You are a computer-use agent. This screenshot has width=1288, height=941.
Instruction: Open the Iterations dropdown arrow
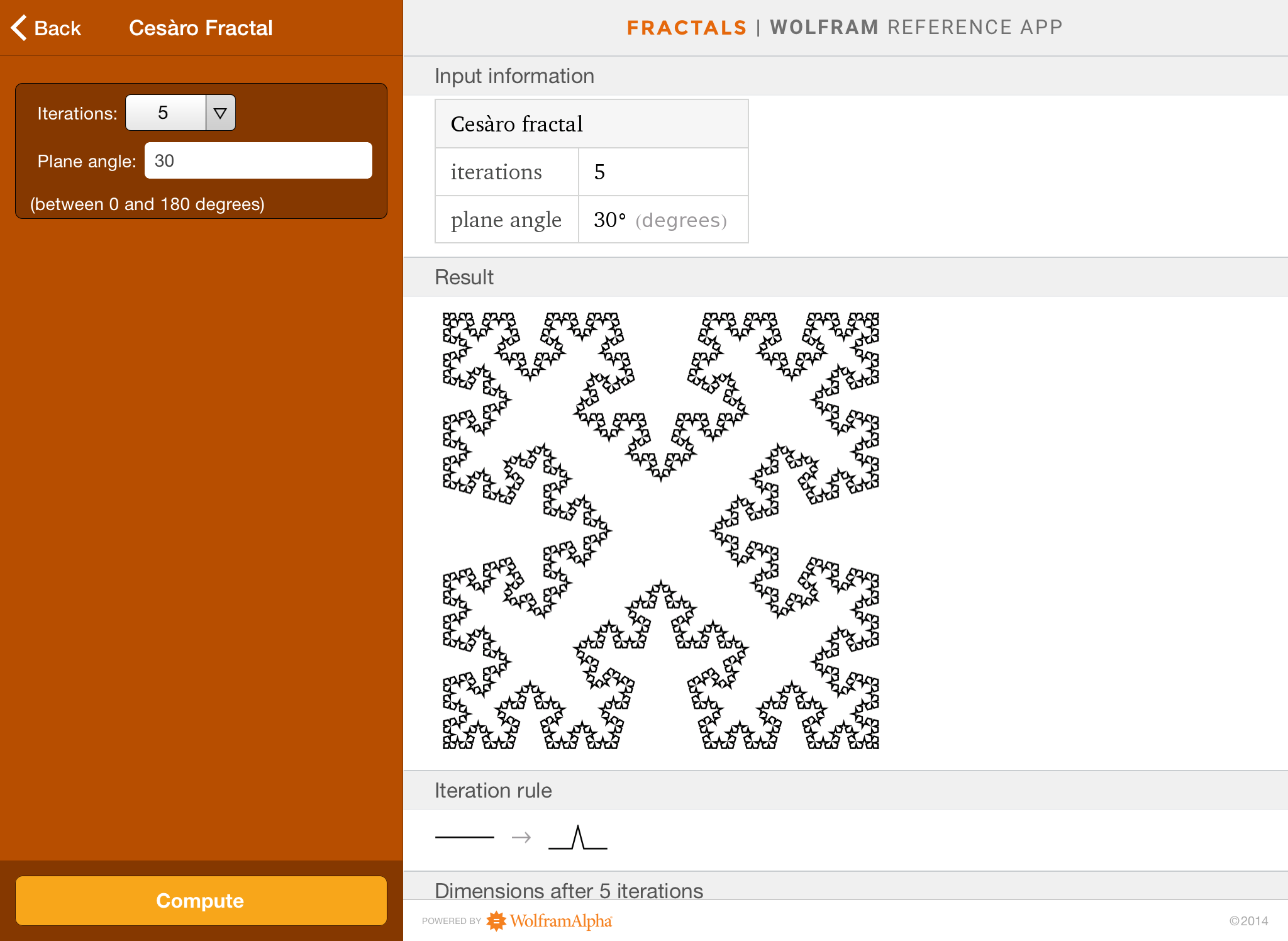(x=220, y=113)
